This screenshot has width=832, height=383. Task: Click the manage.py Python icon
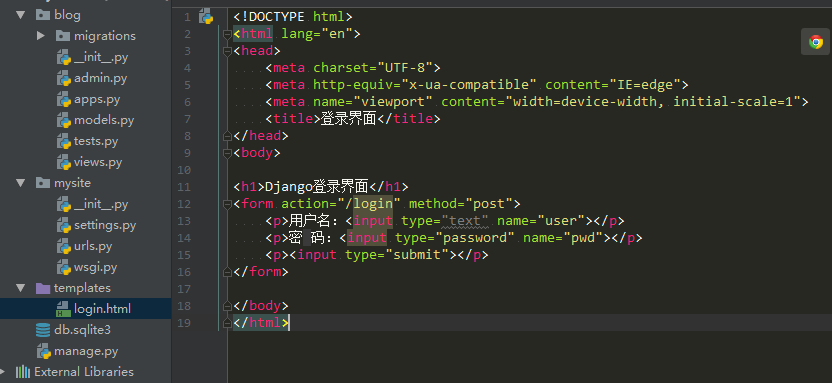pyautogui.click(x=43, y=351)
